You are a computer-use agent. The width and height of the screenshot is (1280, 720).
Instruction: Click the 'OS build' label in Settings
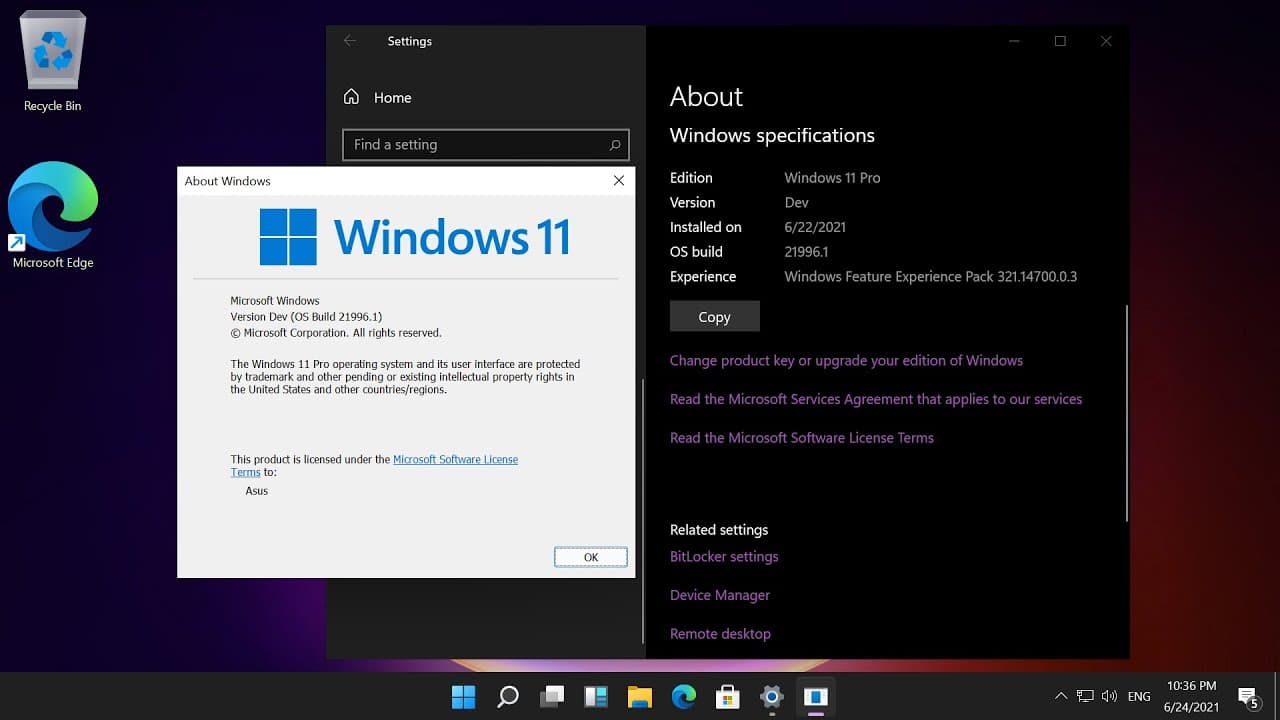pyautogui.click(x=696, y=252)
